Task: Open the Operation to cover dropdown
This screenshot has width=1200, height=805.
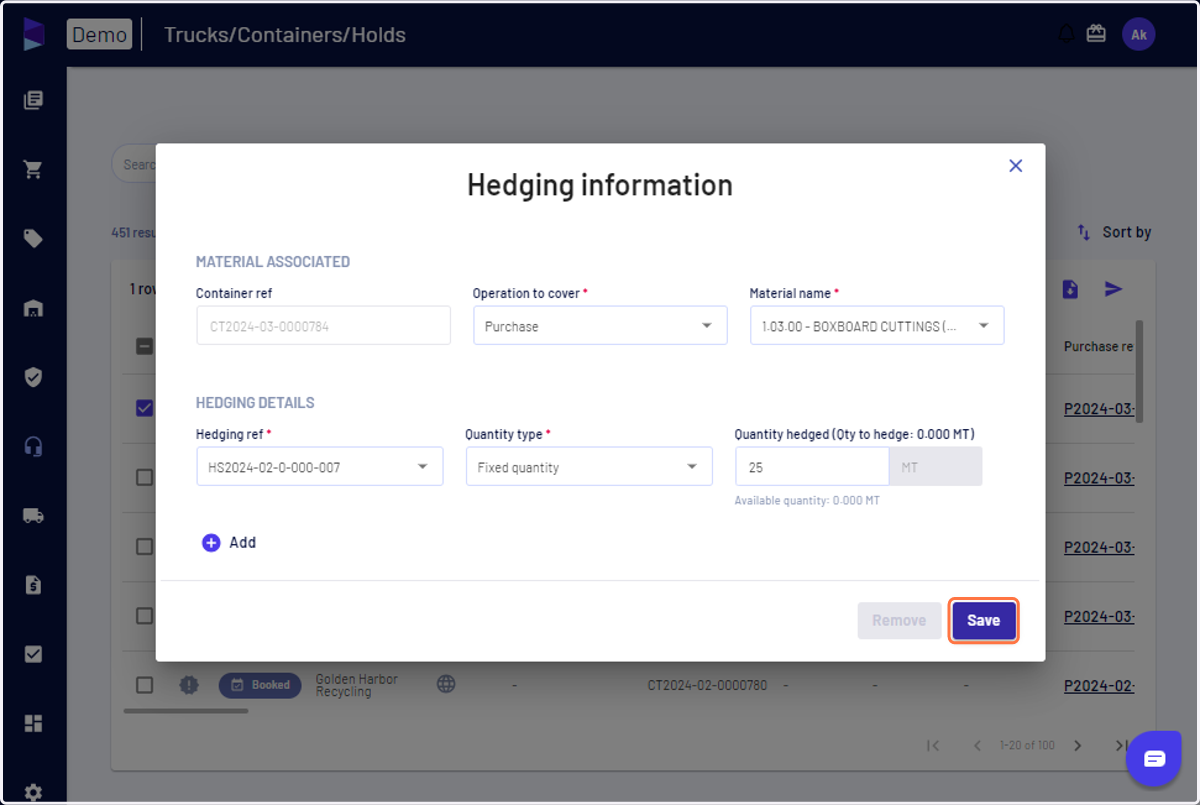Action: [600, 326]
